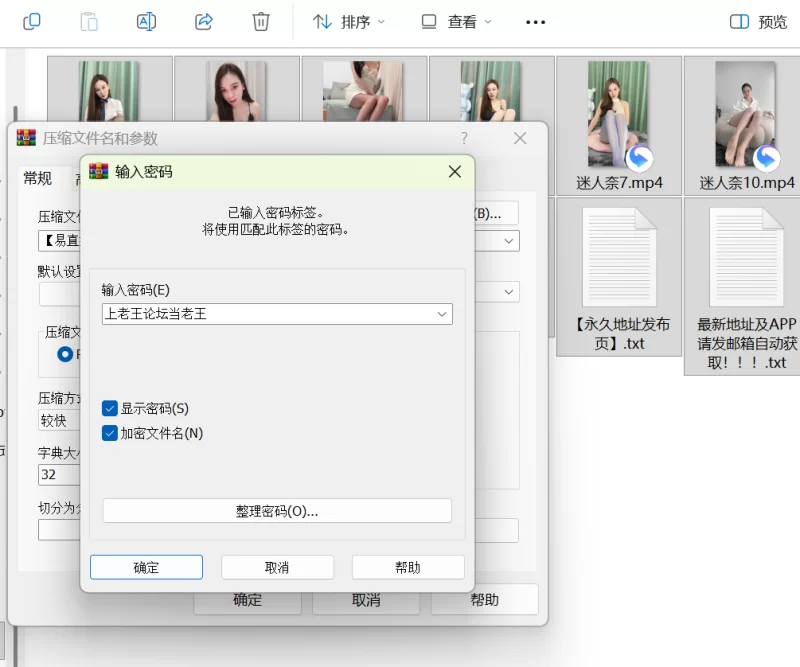Open the three-dot more options menu
Screen dimensions: 800x667
535,22
